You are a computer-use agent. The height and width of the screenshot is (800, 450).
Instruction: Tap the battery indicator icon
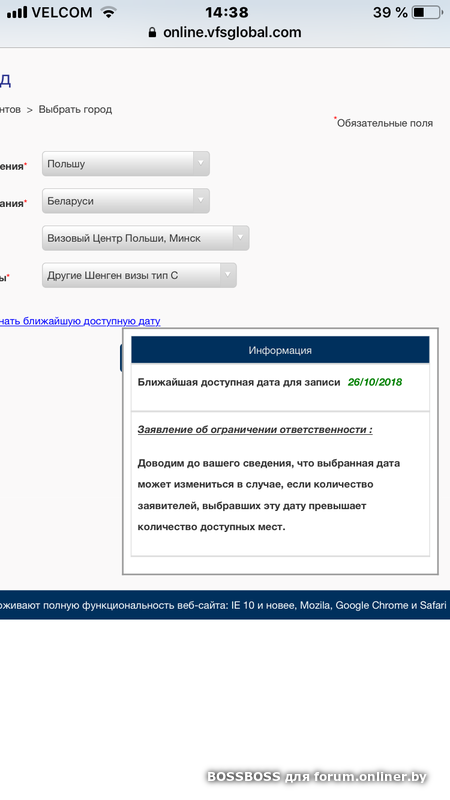pyautogui.click(x=428, y=12)
